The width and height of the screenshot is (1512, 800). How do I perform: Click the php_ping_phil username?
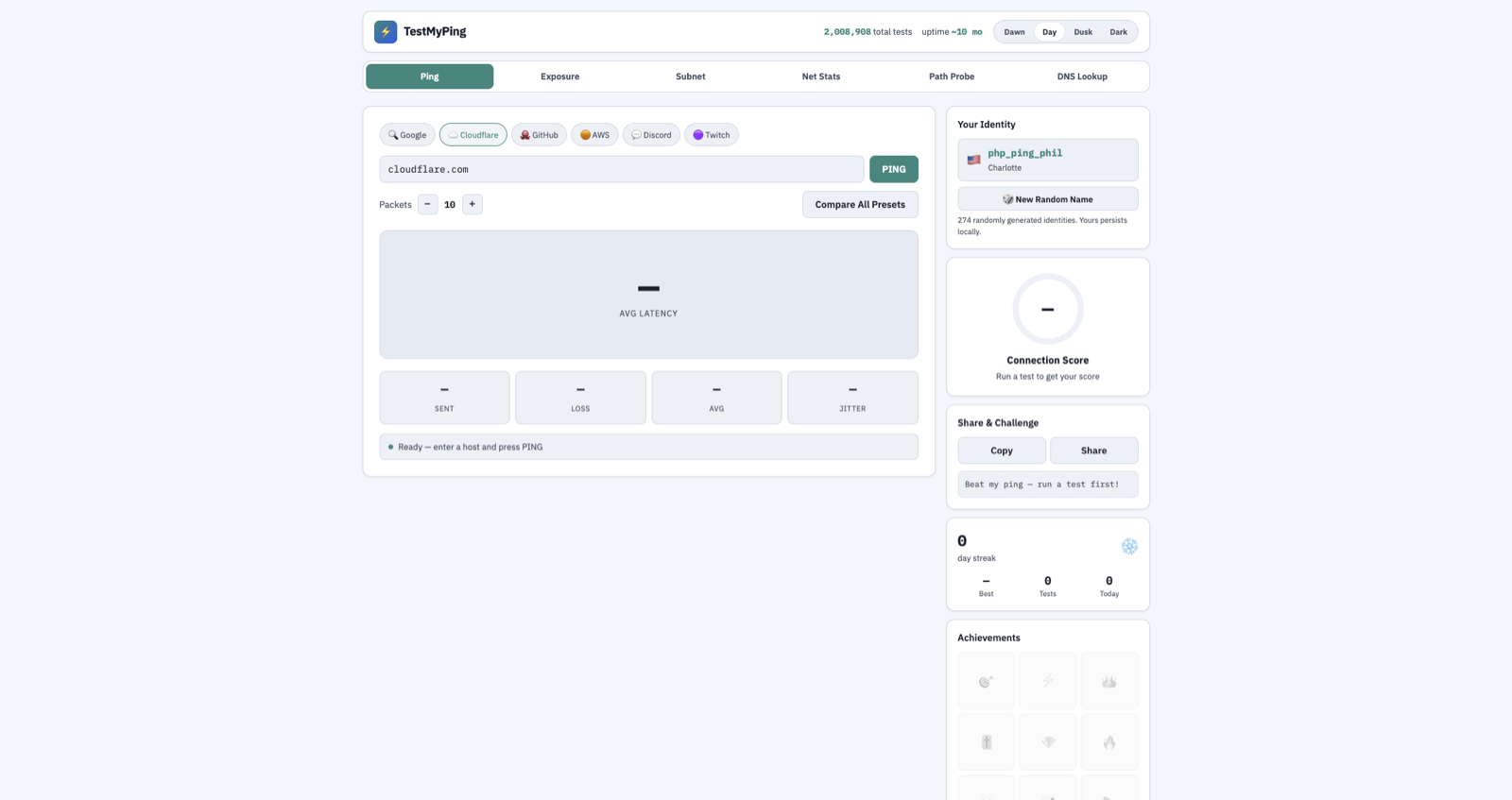coord(1025,153)
